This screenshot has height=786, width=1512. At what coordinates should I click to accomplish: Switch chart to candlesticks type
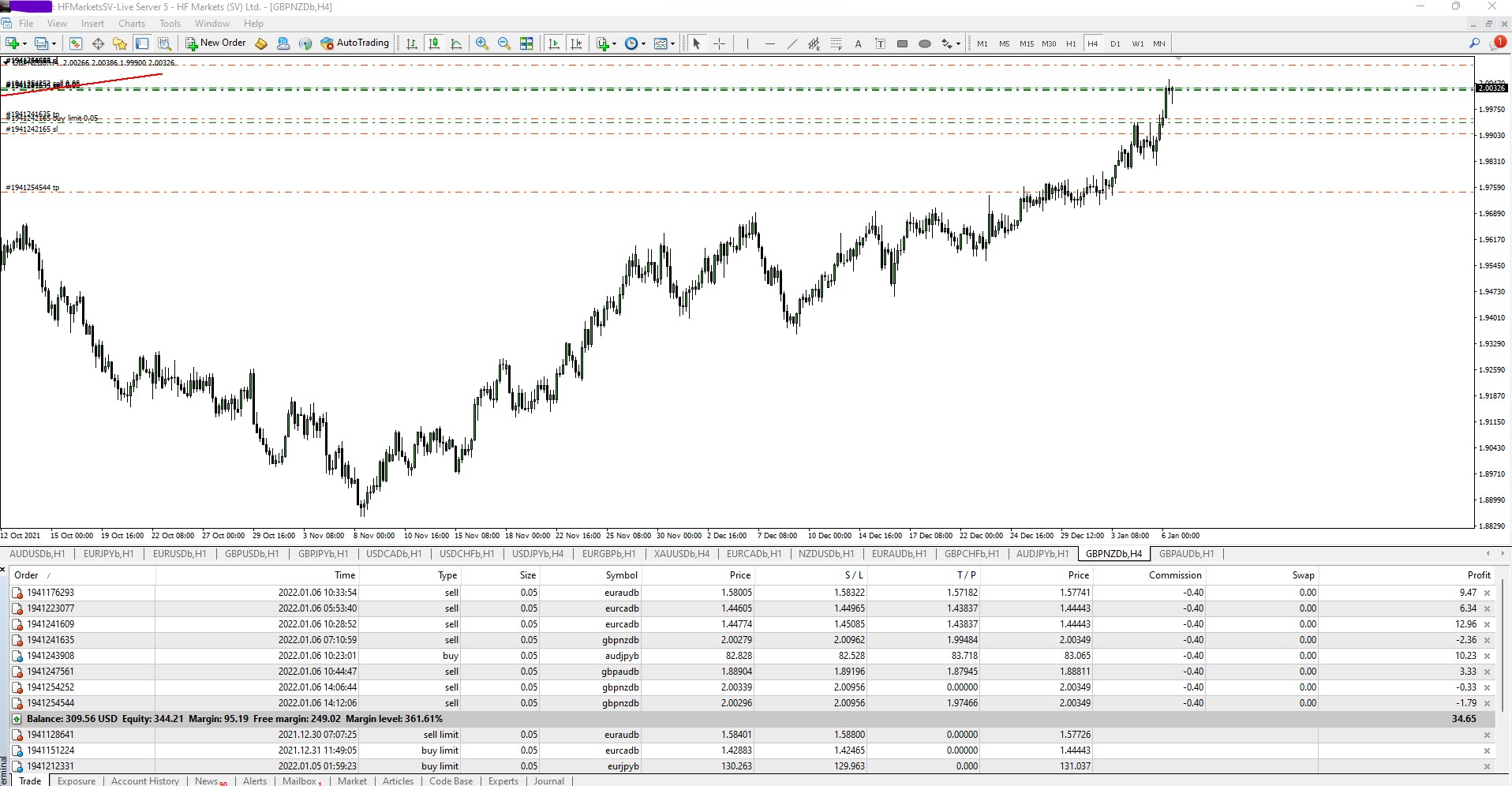434,43
